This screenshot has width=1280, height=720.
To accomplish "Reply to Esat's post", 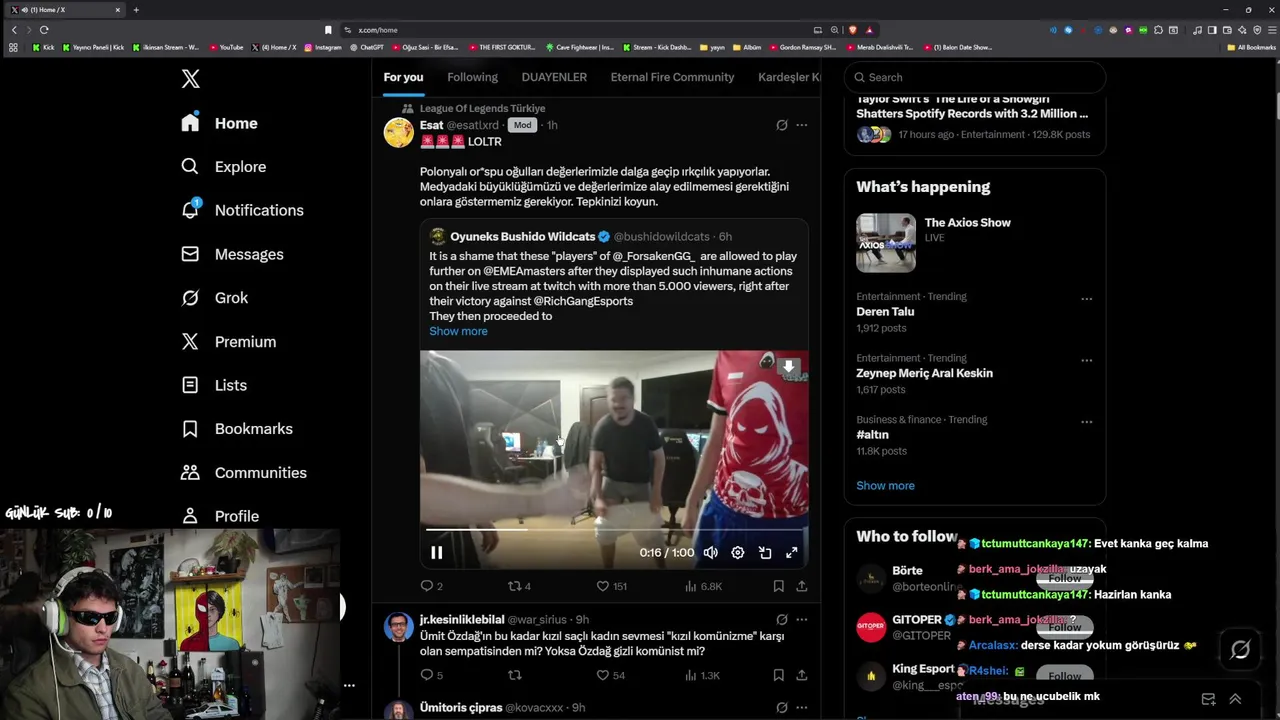I will (431, 586).
